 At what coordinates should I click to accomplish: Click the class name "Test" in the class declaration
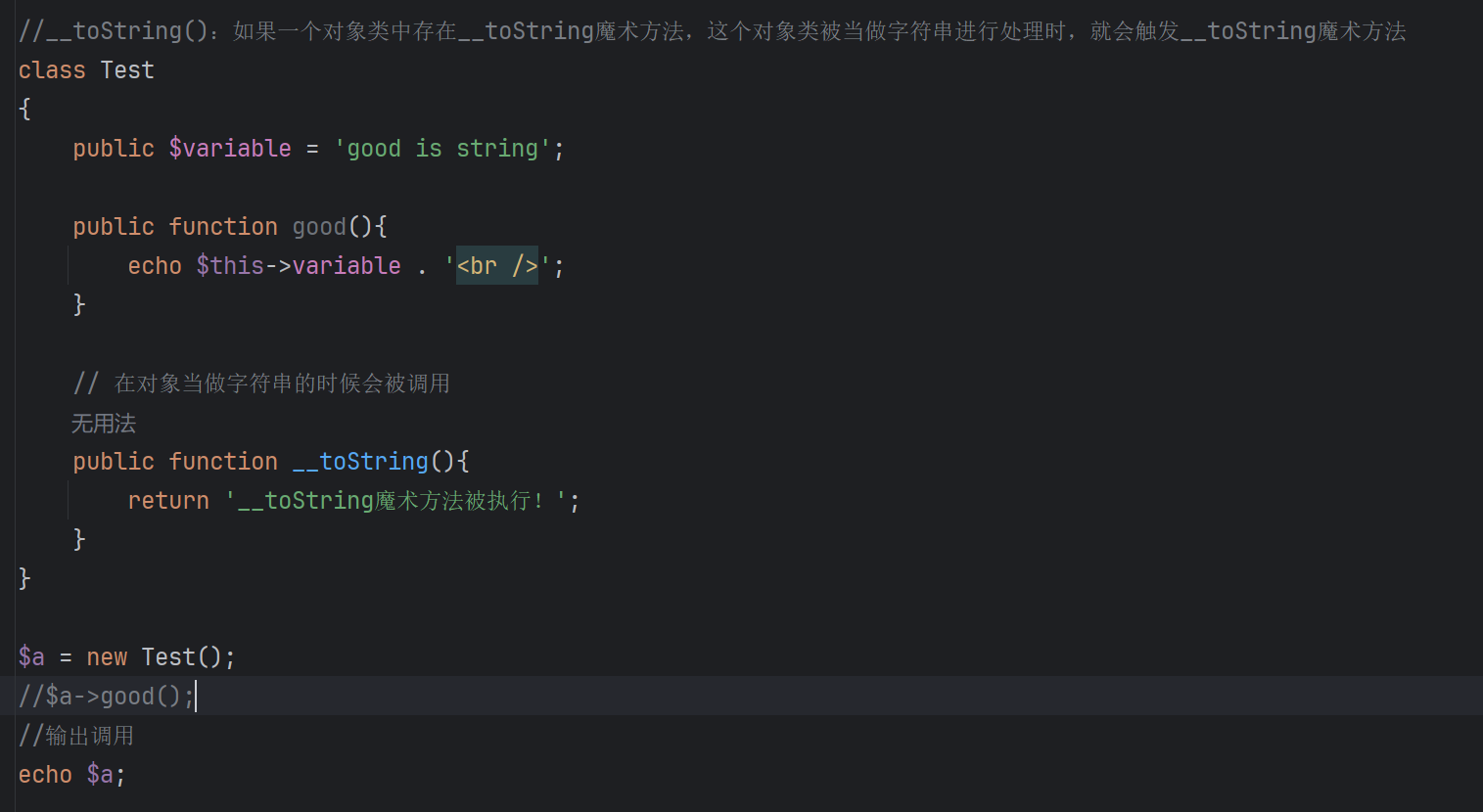(x=127, y=70)
